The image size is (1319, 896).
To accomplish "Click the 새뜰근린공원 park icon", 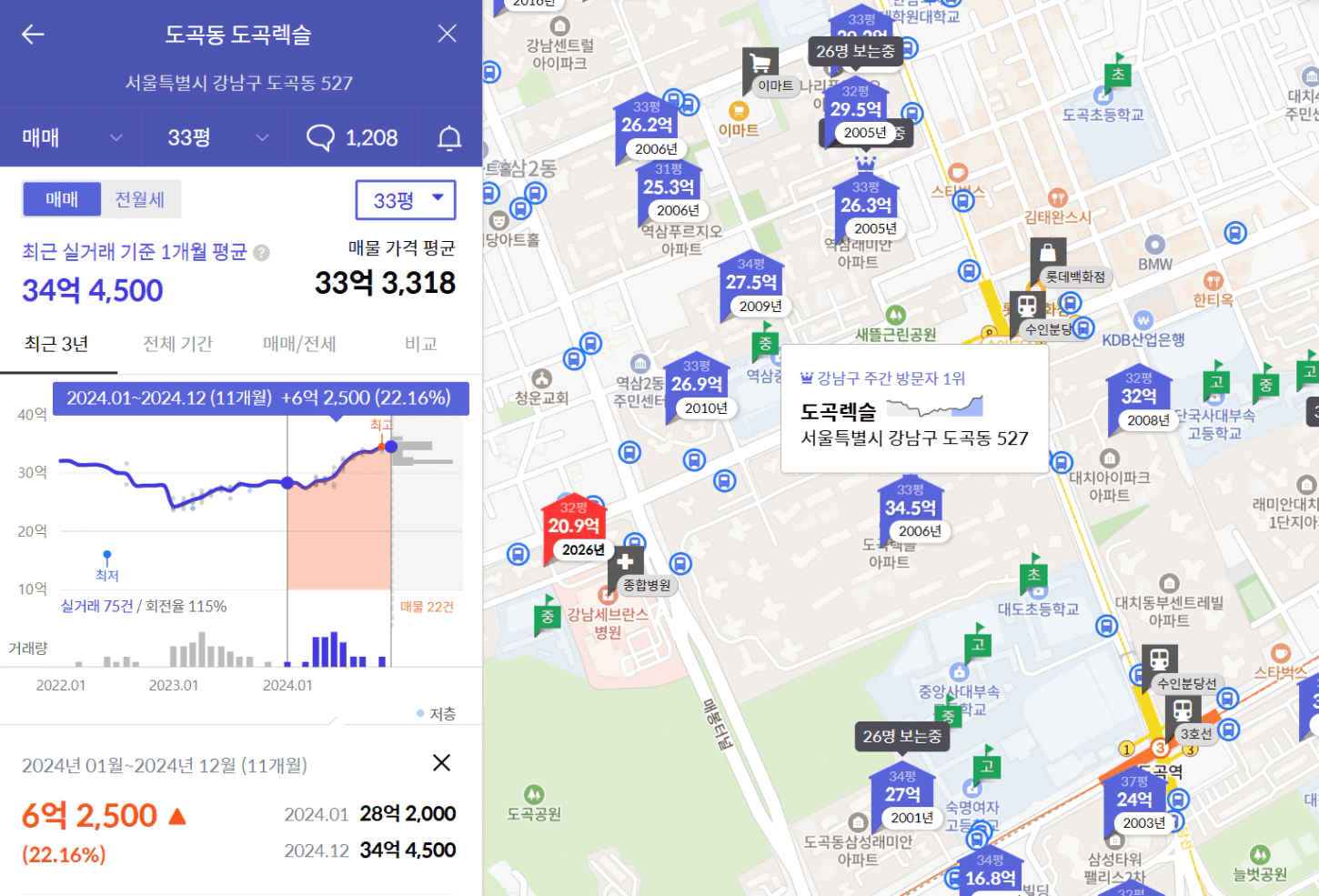I will 896,315.
